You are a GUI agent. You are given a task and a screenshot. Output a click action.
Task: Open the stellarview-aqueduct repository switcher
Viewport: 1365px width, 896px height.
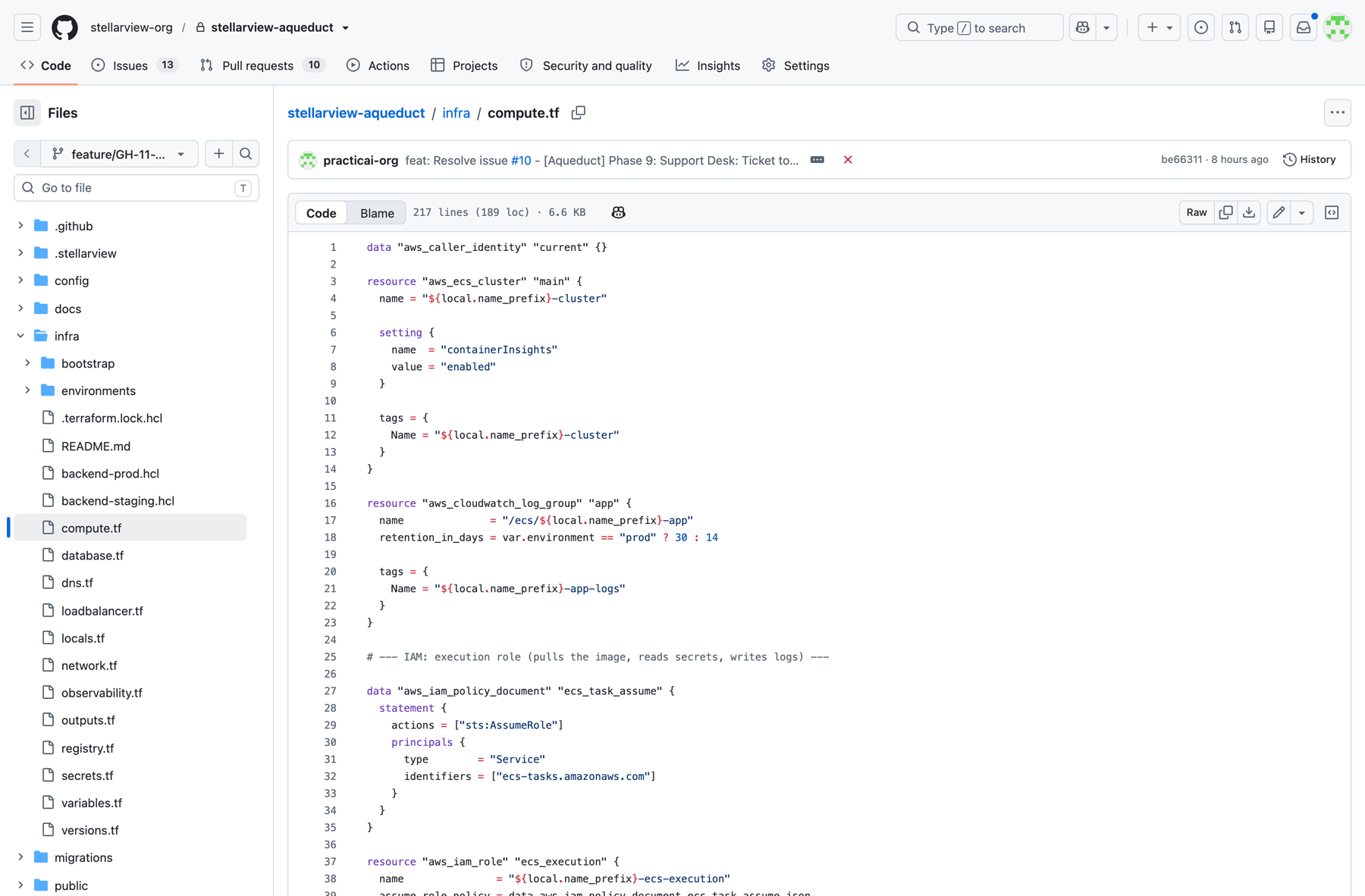273,28
